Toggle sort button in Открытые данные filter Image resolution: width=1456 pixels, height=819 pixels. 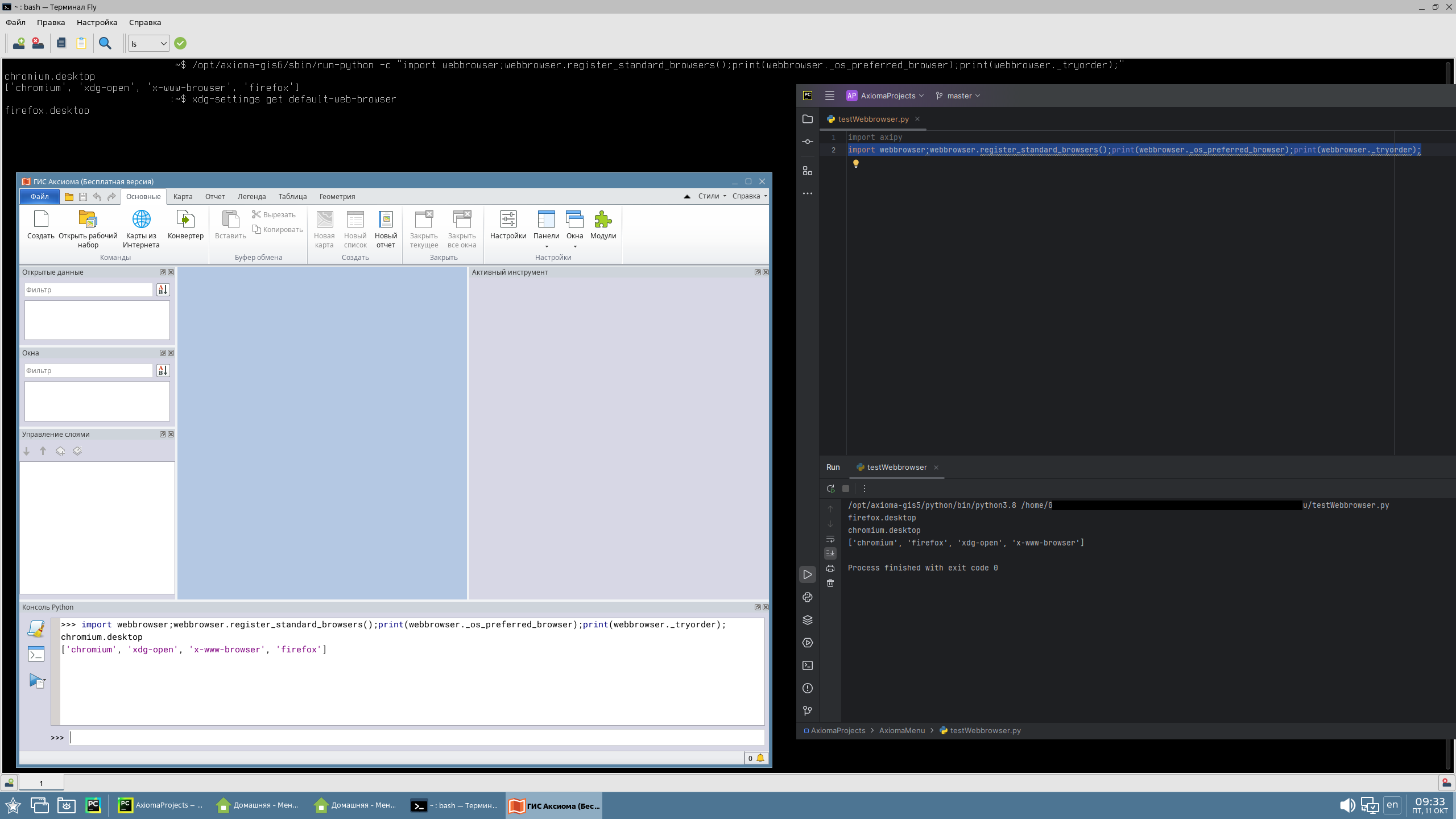pos(163,290)
